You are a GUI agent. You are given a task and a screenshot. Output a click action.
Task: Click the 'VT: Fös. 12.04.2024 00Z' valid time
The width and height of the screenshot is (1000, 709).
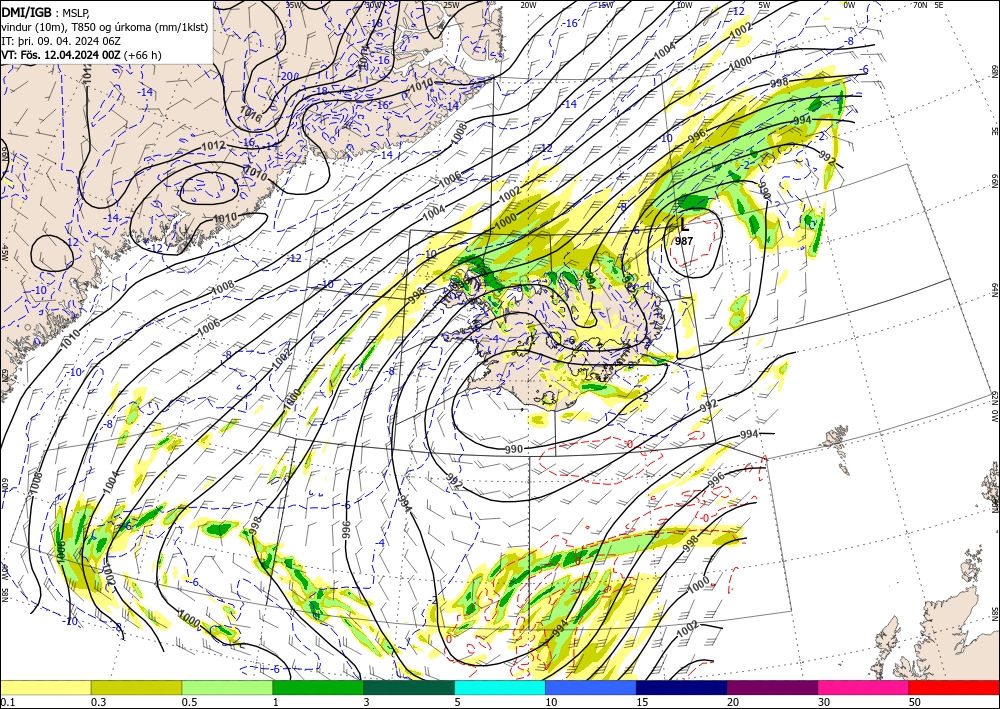pos(61,55)
